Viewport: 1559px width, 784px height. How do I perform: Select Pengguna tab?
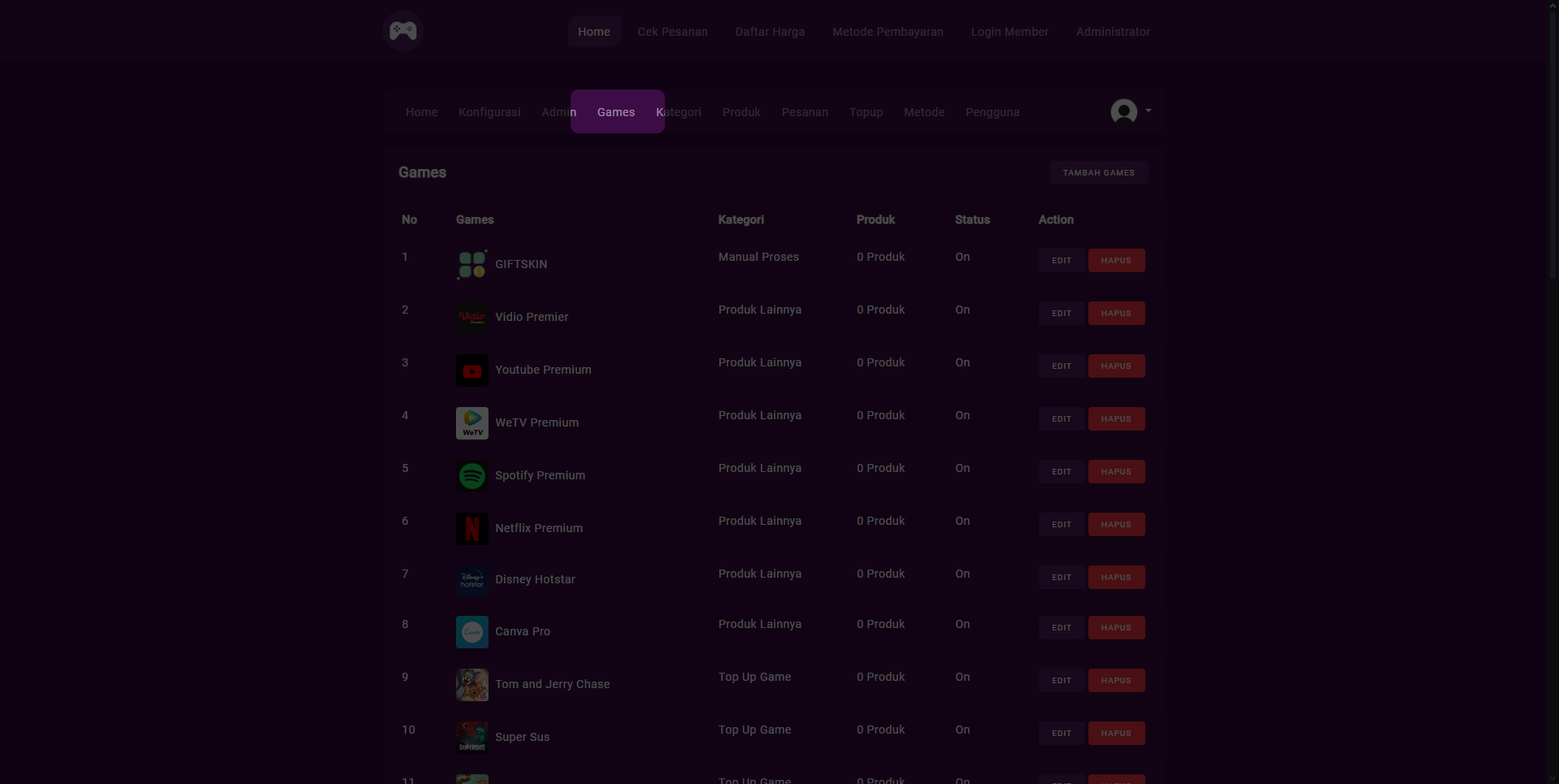992,112
